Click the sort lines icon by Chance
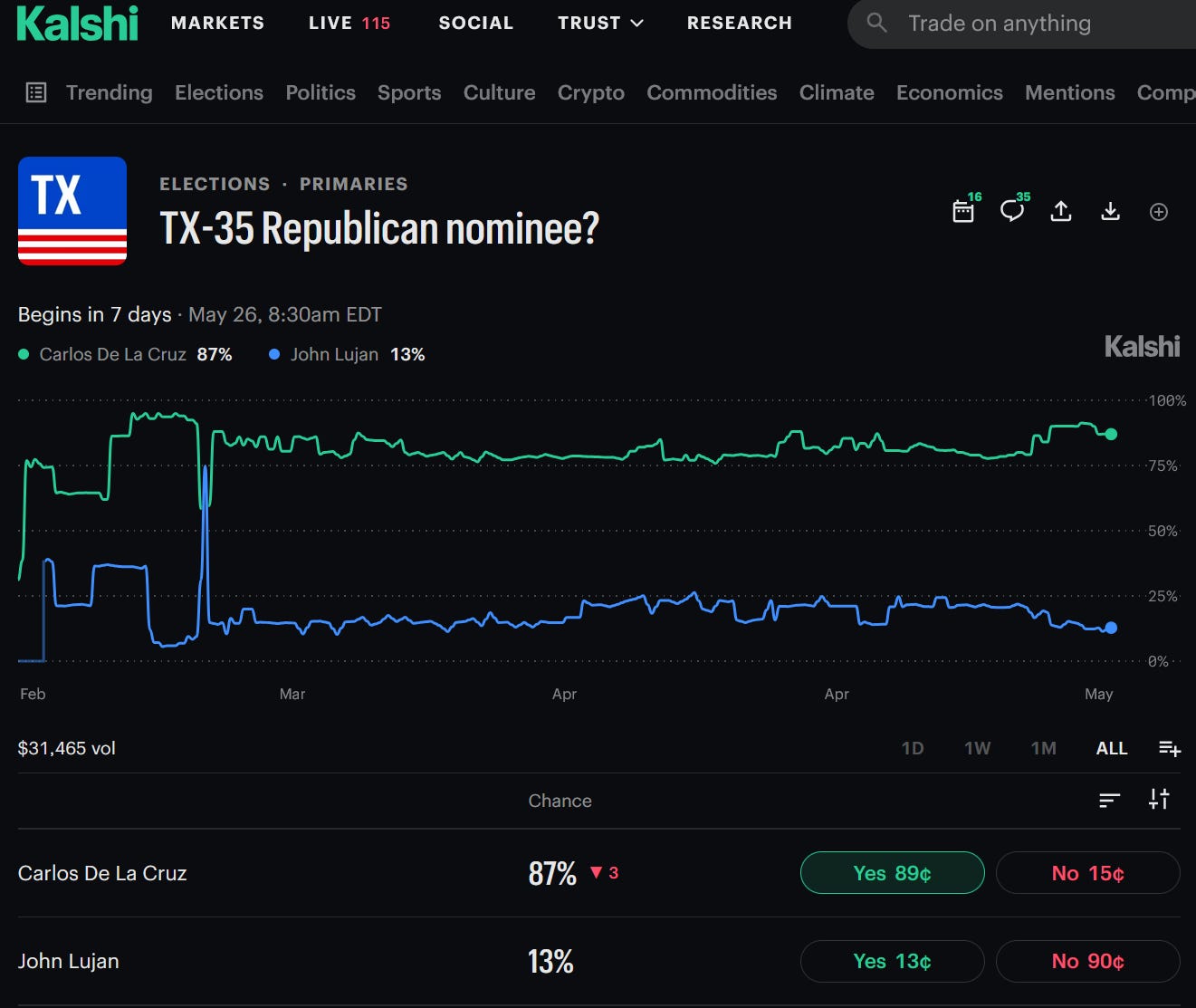1196x1008 pixels. tap(1109, 800)
